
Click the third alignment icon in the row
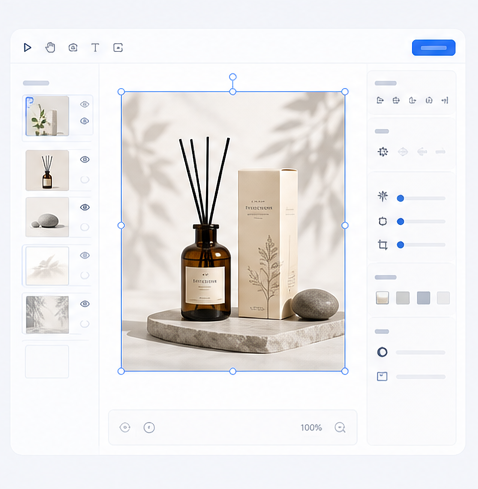tap(412, 100)
